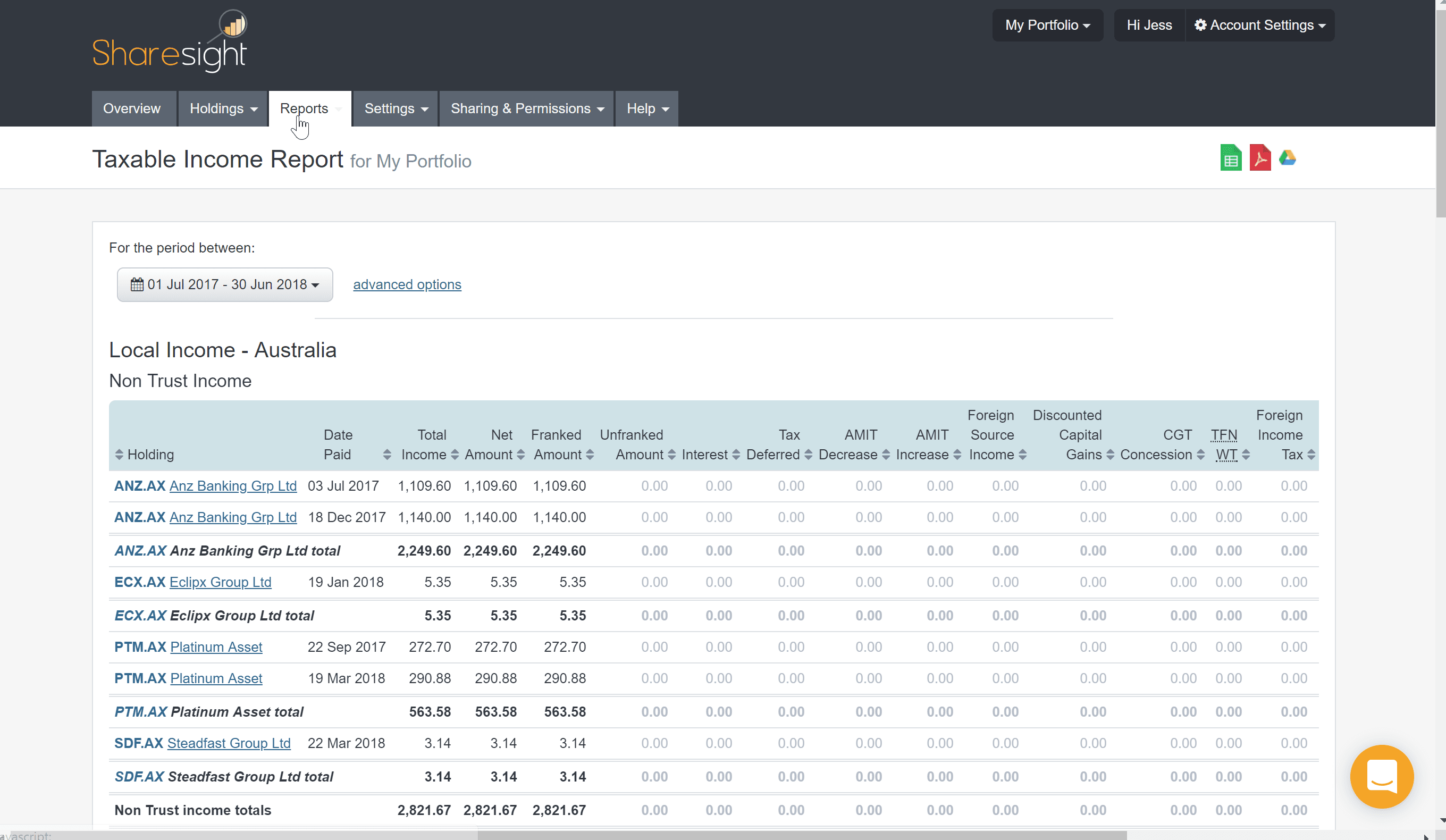This screenshot has height=840, width=1446.
Task: Click the horizontal scrollbar thumb
Action: pyautogui.click(x=802, y=835)
